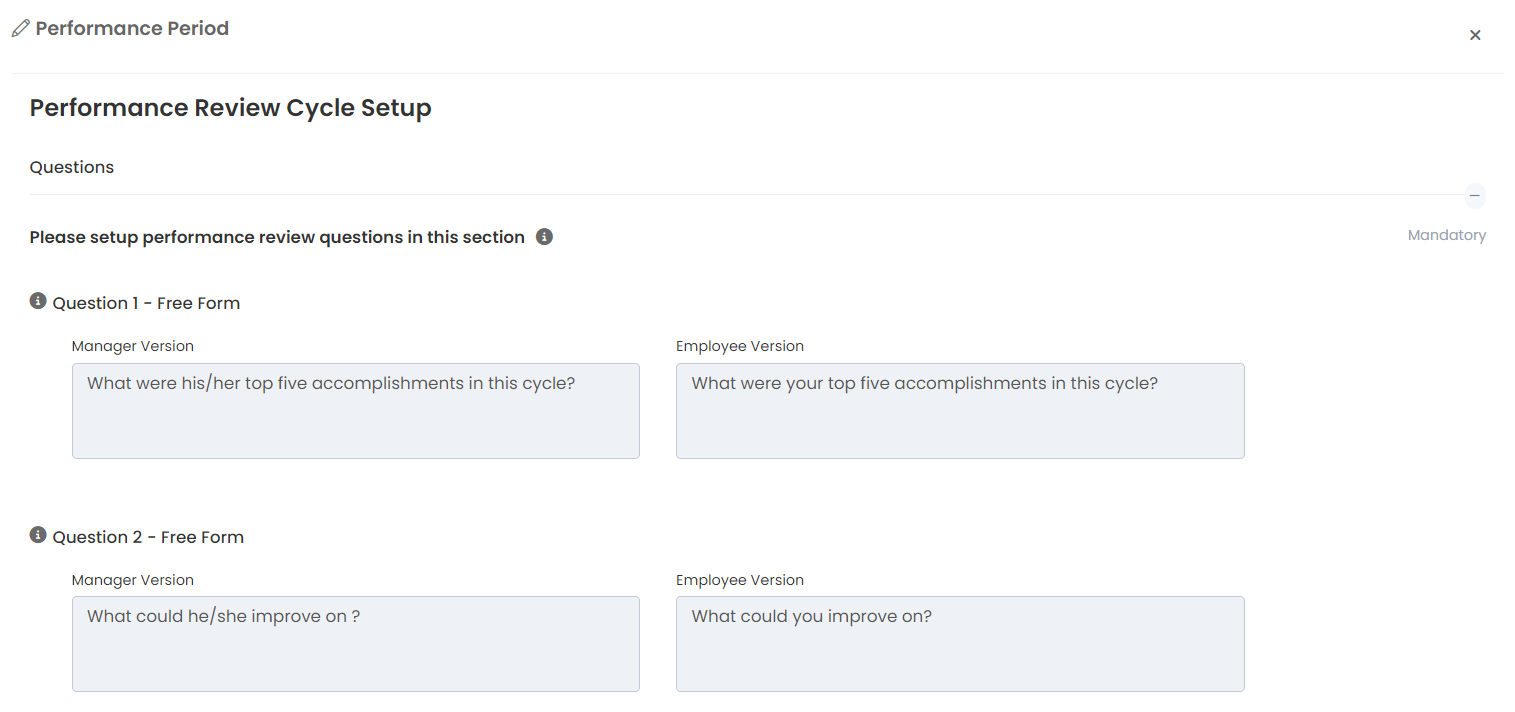Click the Performance Period title text
This screenshot has height=712, width=1515.
pos(132,29)
